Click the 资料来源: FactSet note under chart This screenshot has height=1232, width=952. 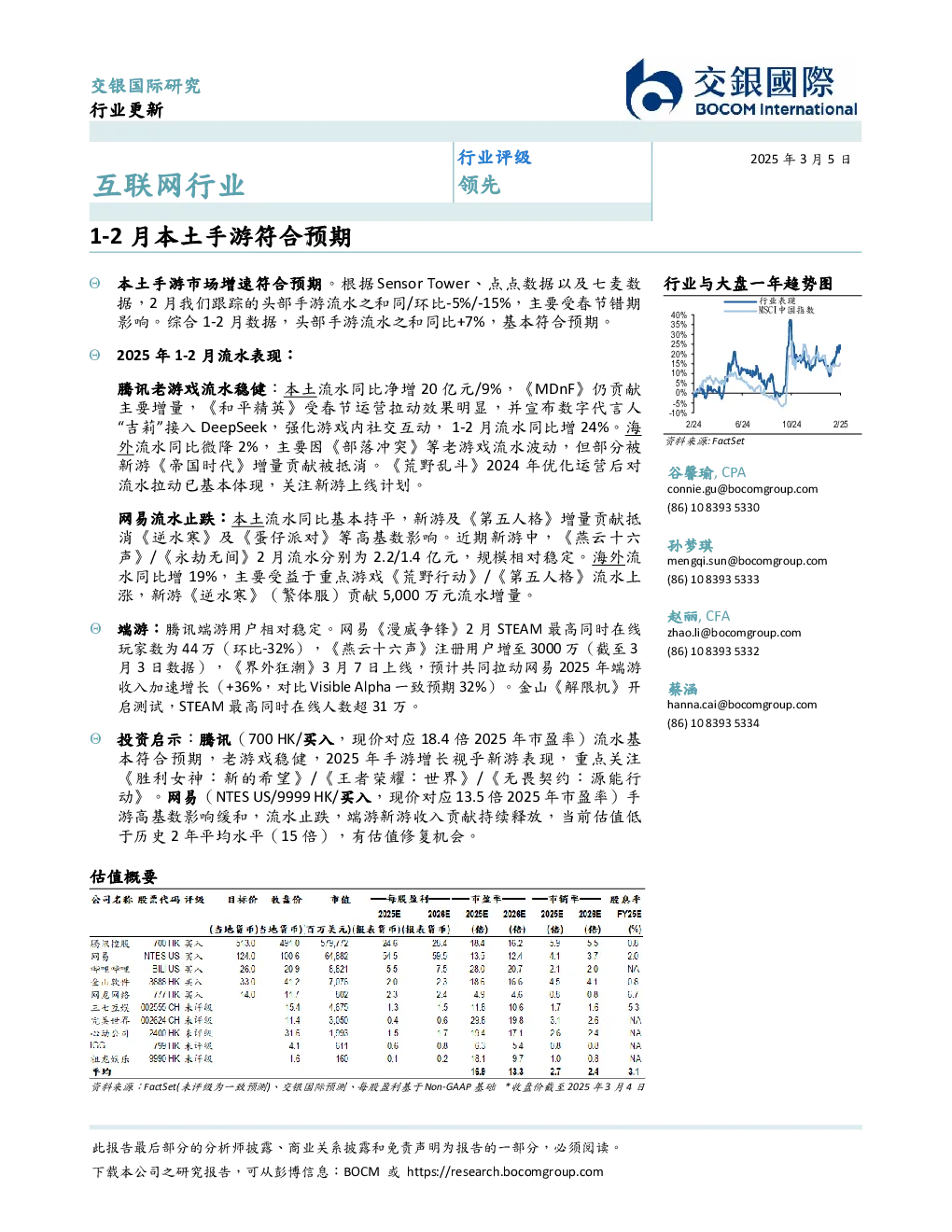[705, 441]
